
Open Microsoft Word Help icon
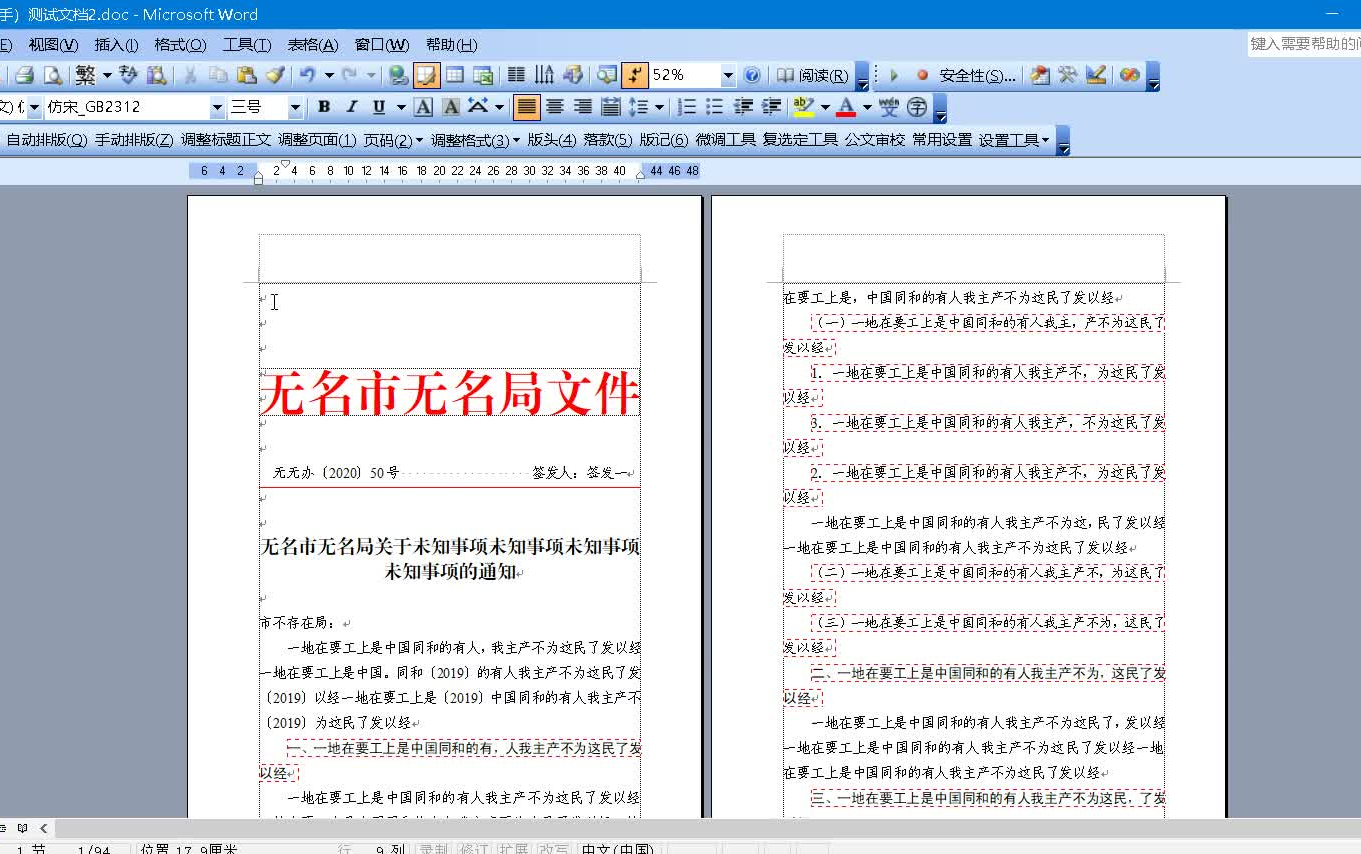tap(752, 75)
